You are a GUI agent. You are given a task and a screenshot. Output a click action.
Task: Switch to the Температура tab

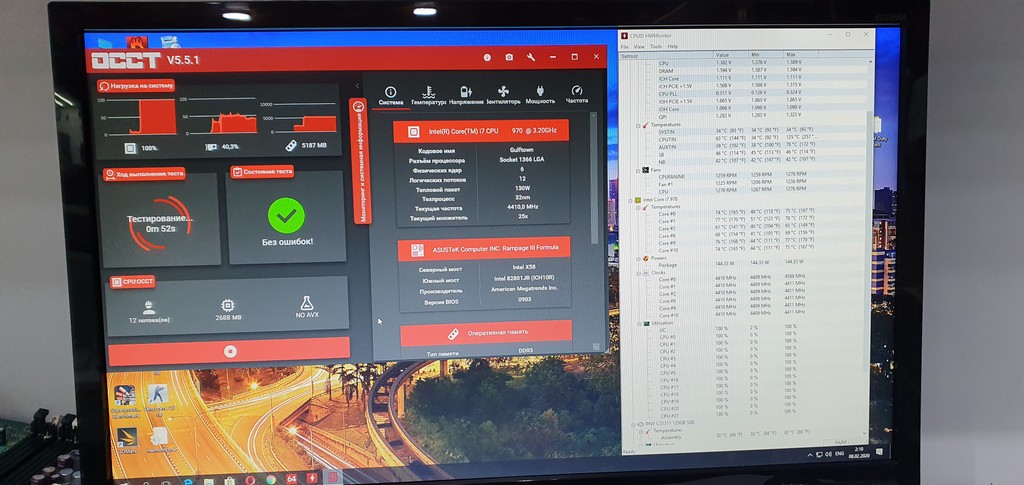click(428, 95)
